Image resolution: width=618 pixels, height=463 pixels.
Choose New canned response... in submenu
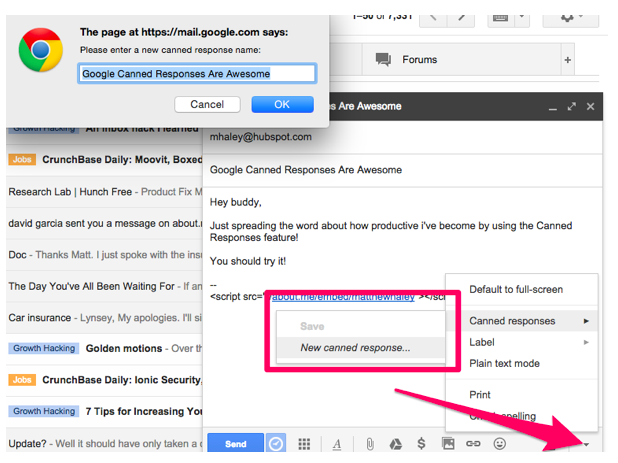tap(361, 348)
